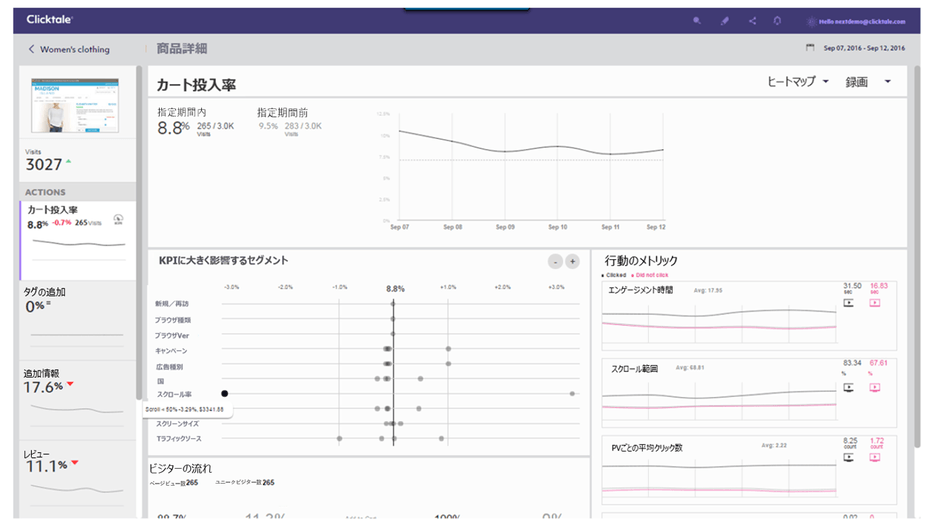
Task: Zoom in segments chart with plus button
Action: tap(572, 261)
